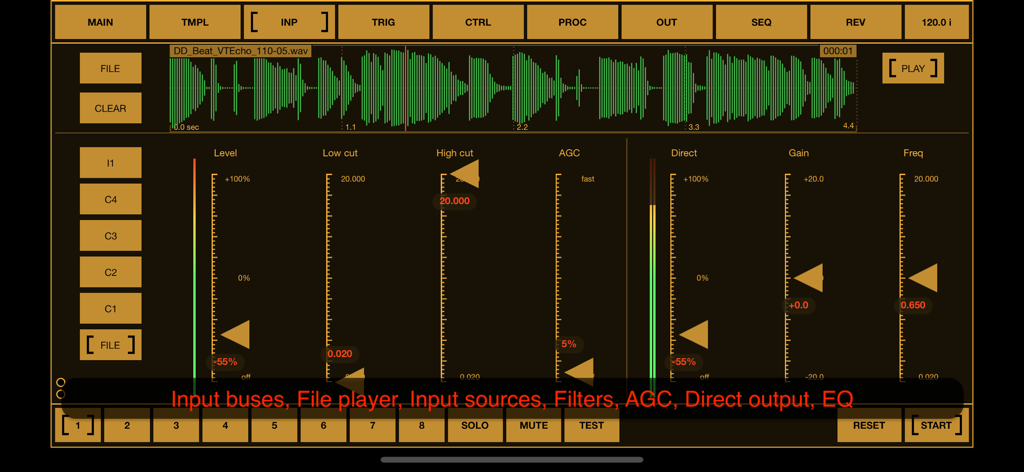Click the Direct value -55%
Viewport: 1024px width, 472px height.
683,362
